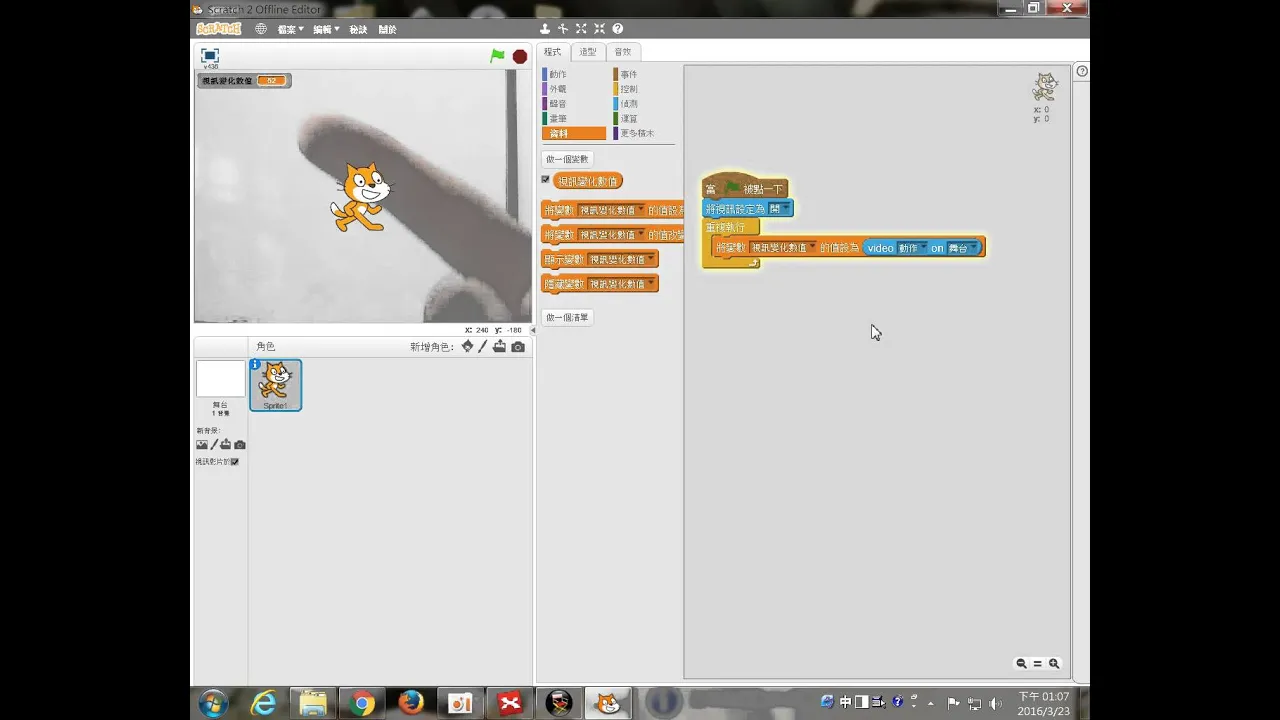Paint a new sprite
1280x720 pixels.
[483, 346]
